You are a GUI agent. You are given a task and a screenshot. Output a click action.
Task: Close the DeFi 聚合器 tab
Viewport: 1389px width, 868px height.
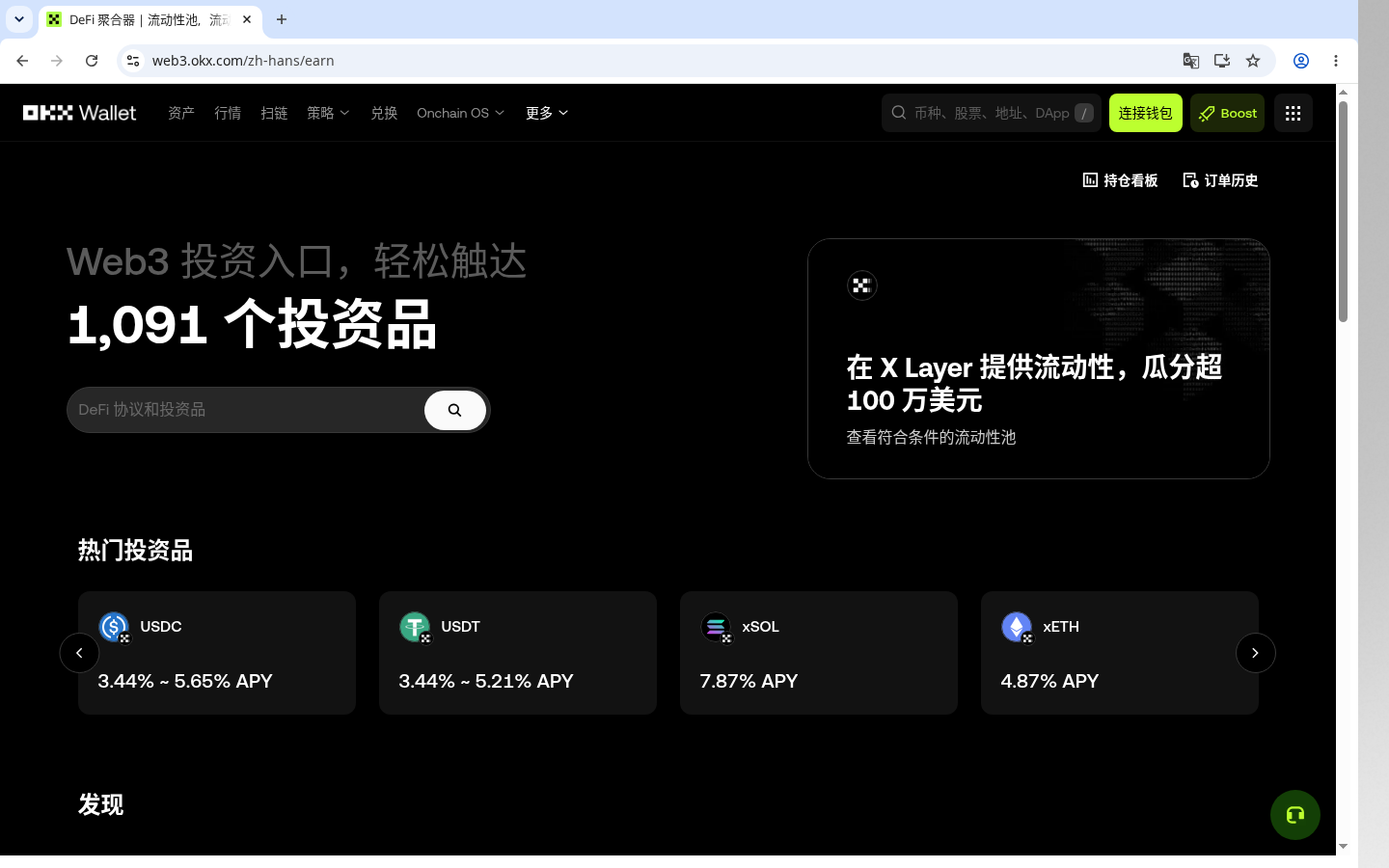(x=247, y=19)
